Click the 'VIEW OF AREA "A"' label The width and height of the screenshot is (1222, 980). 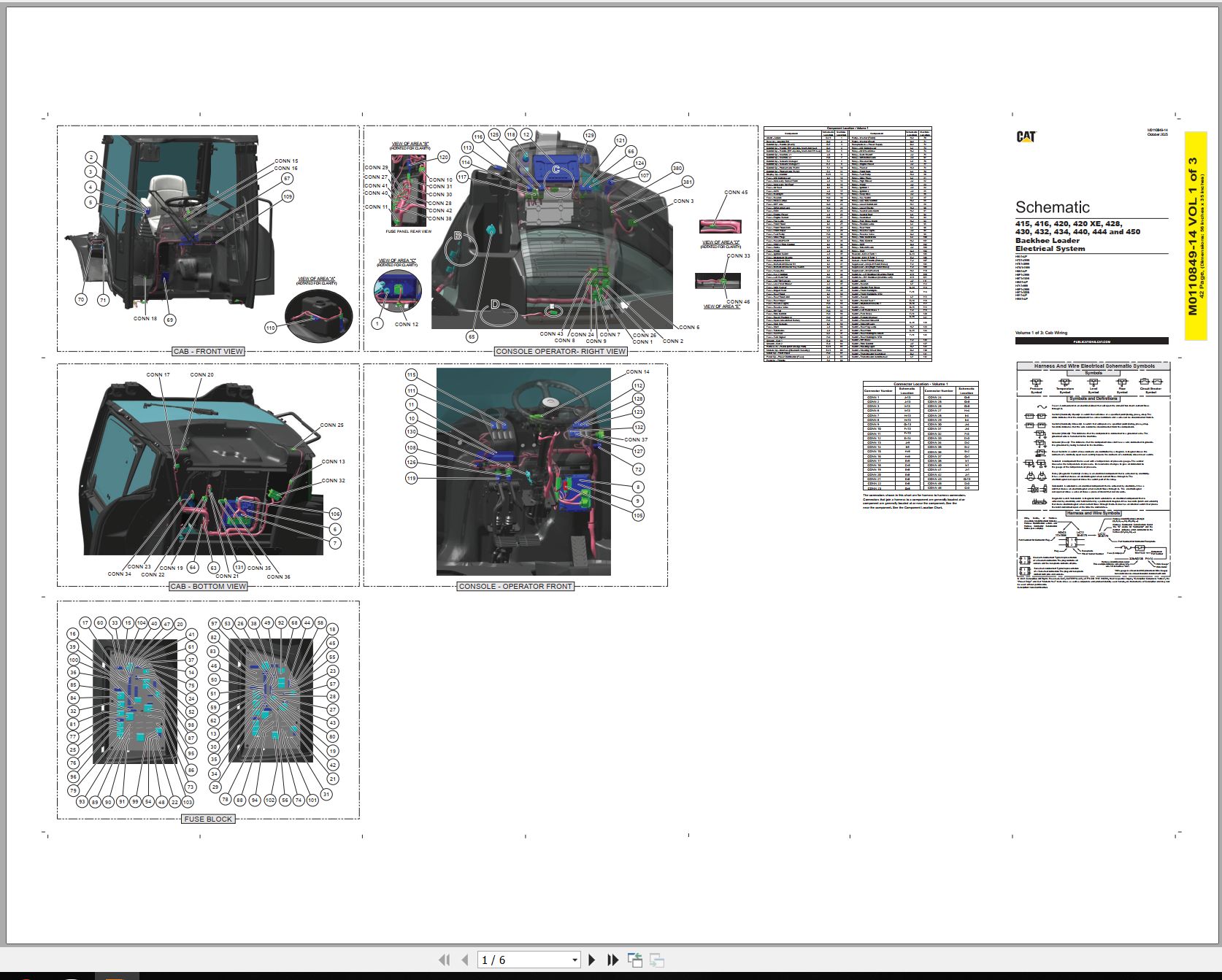click(318, 279)
